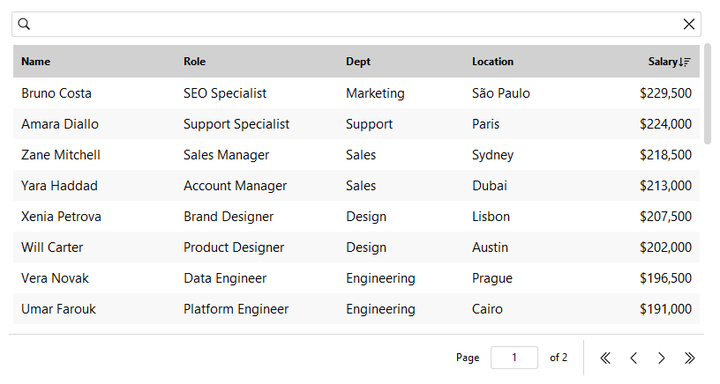Image resolution: width=720 pixels, height=384 pixels.
Task: Select the Amara Diallo name cell
Action: (60, 124)
